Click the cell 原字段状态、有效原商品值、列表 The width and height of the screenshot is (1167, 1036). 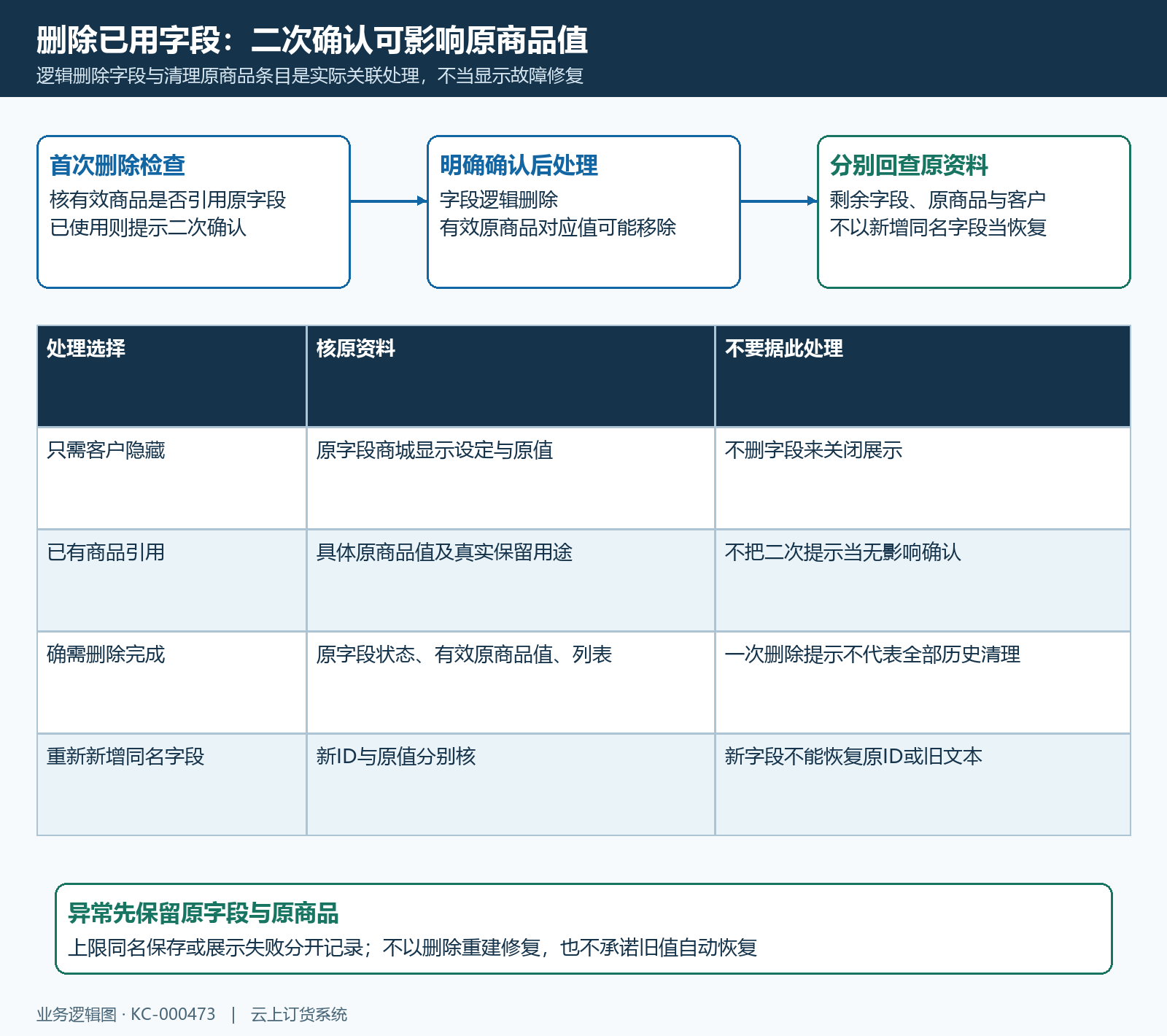point(511,682)
